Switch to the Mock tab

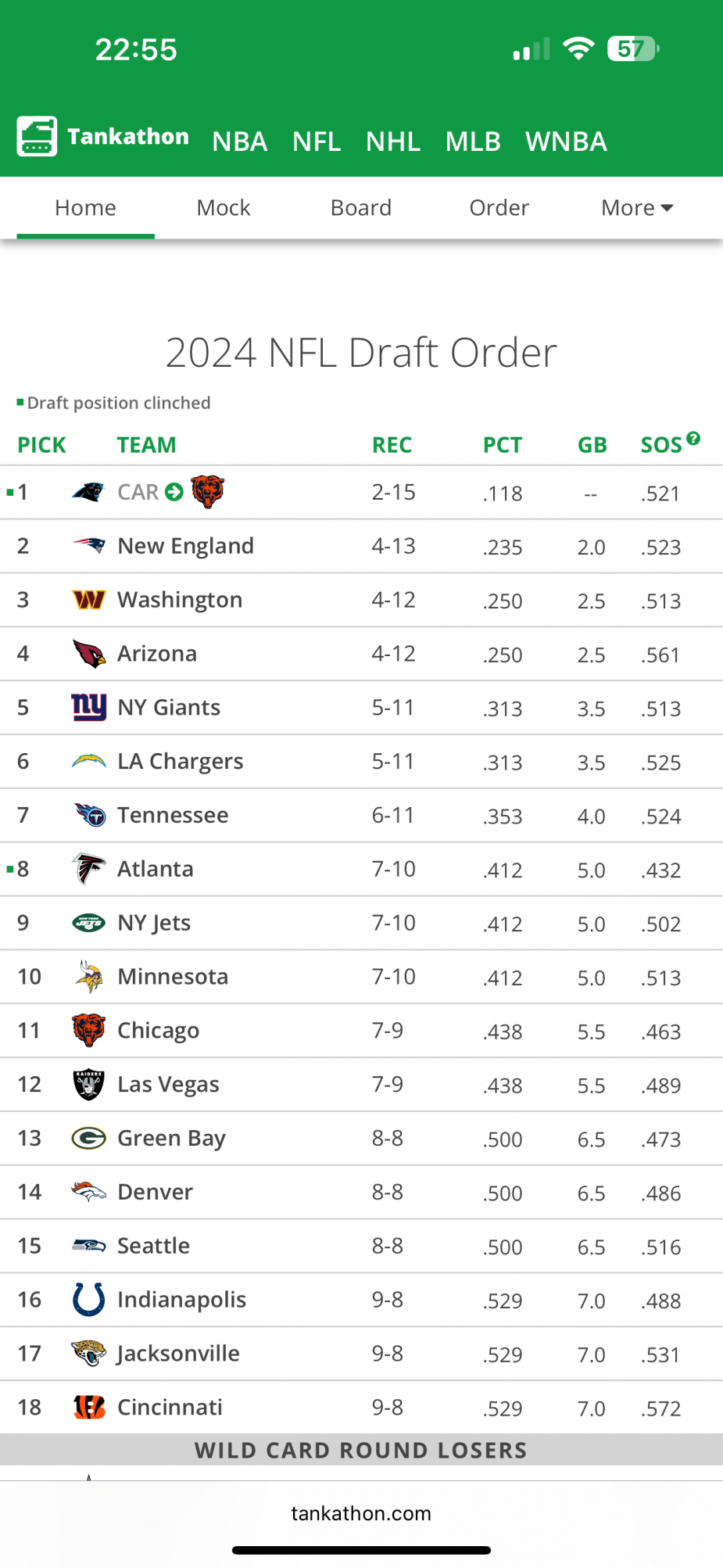pos(224,208)
